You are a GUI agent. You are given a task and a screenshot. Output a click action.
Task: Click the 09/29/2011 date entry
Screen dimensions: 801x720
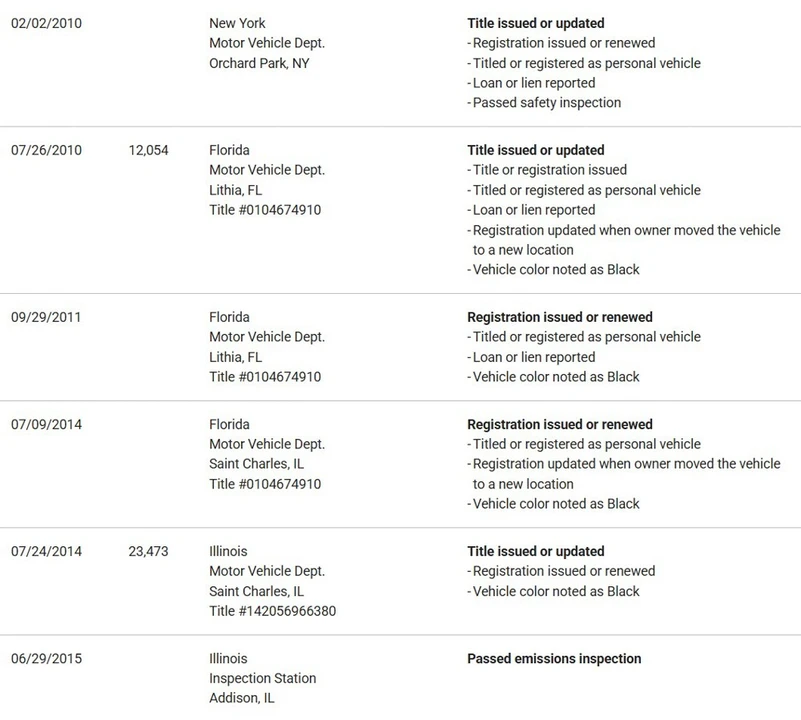(x=46, y=317)
